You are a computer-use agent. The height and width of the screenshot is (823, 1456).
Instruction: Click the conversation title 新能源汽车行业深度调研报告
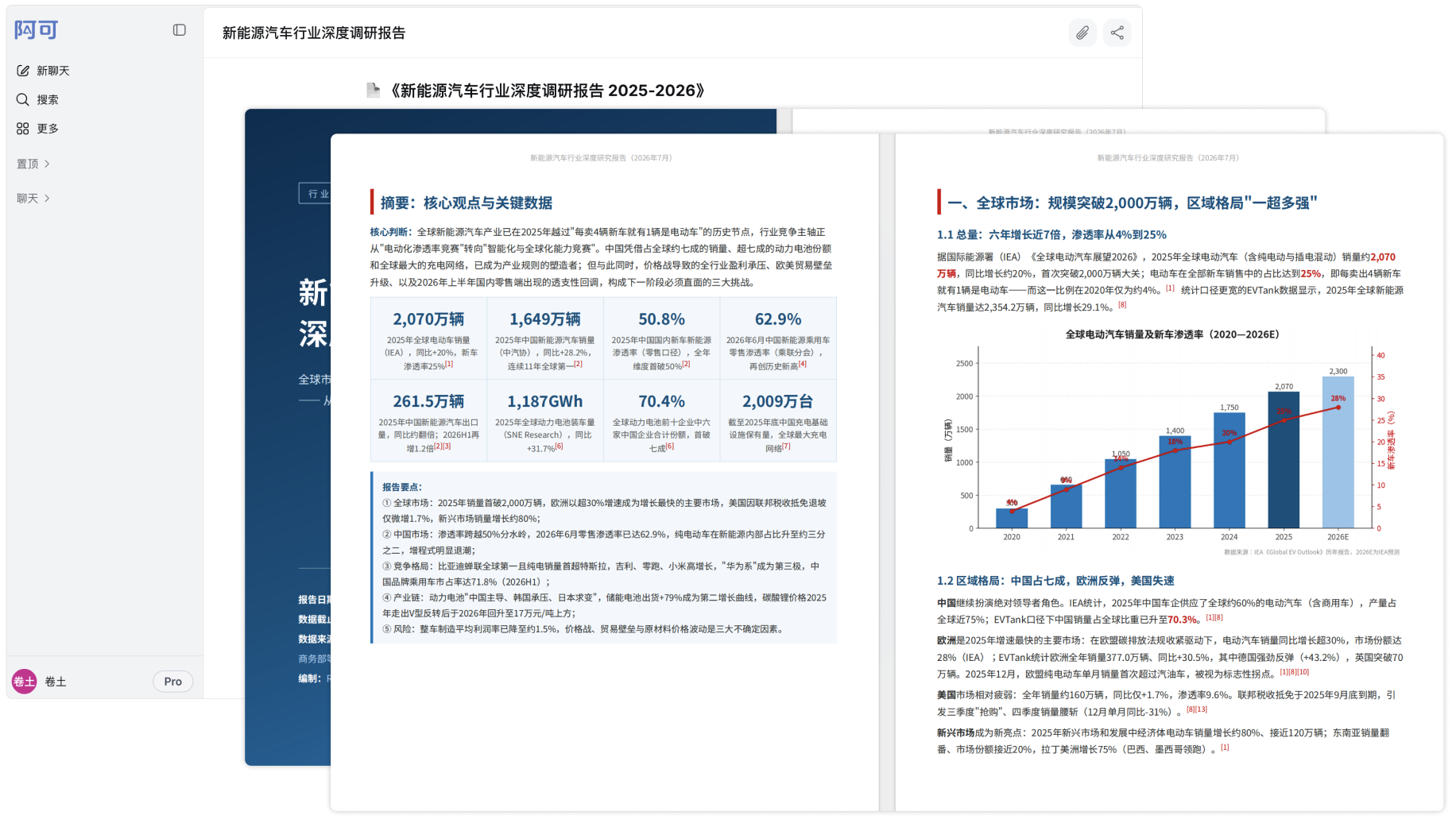click(314, 33)
